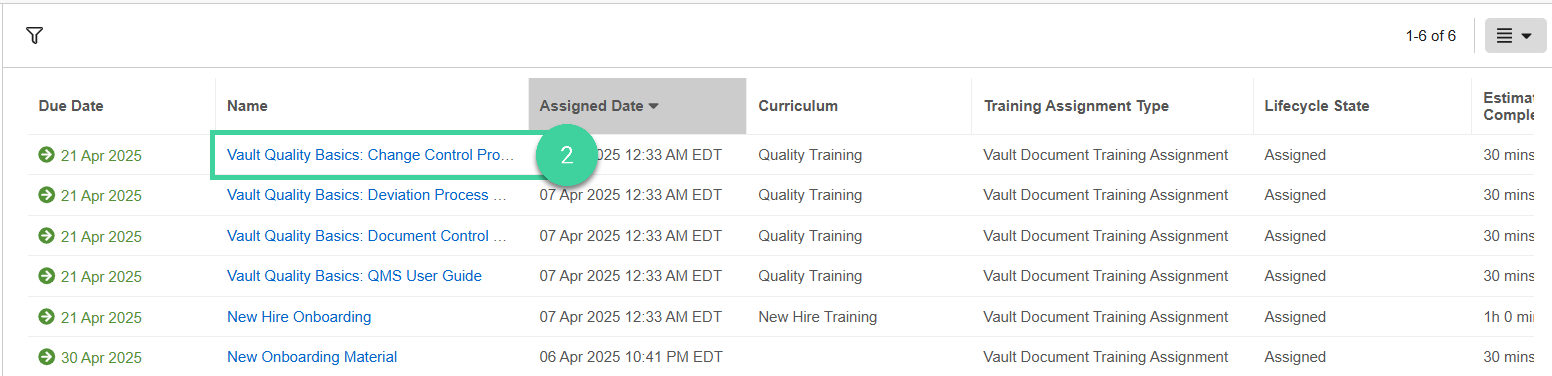Click green status icon in New Hire Onboarding row
This screenshot has height=376, width=1552.
(x=46, y=317)
